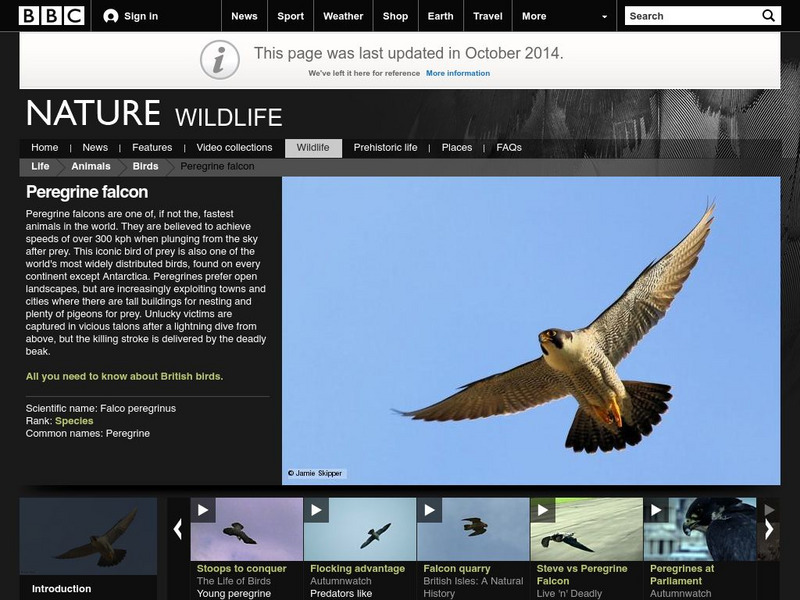
Task: Click the More menu label
Action: pos(534,16)
